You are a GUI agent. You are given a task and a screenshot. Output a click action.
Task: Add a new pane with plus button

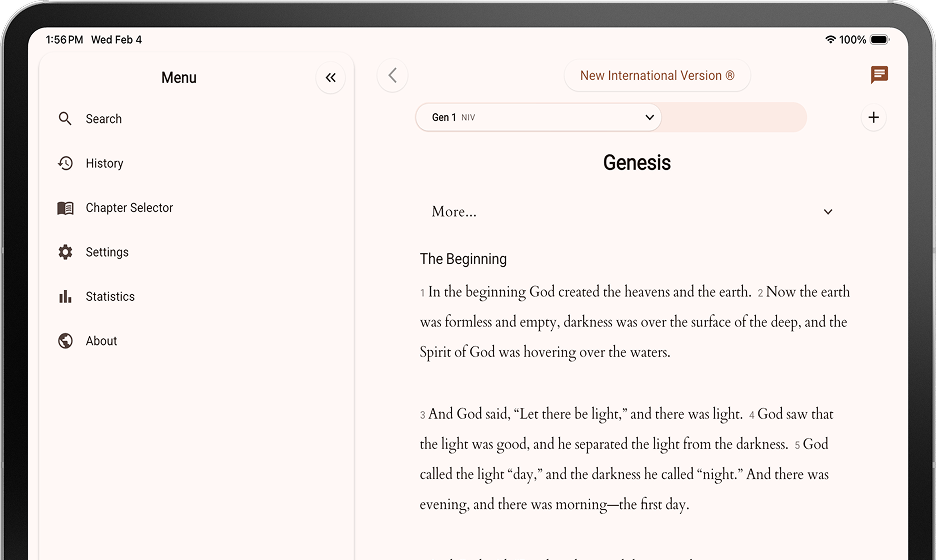click(x=873, y=118)
